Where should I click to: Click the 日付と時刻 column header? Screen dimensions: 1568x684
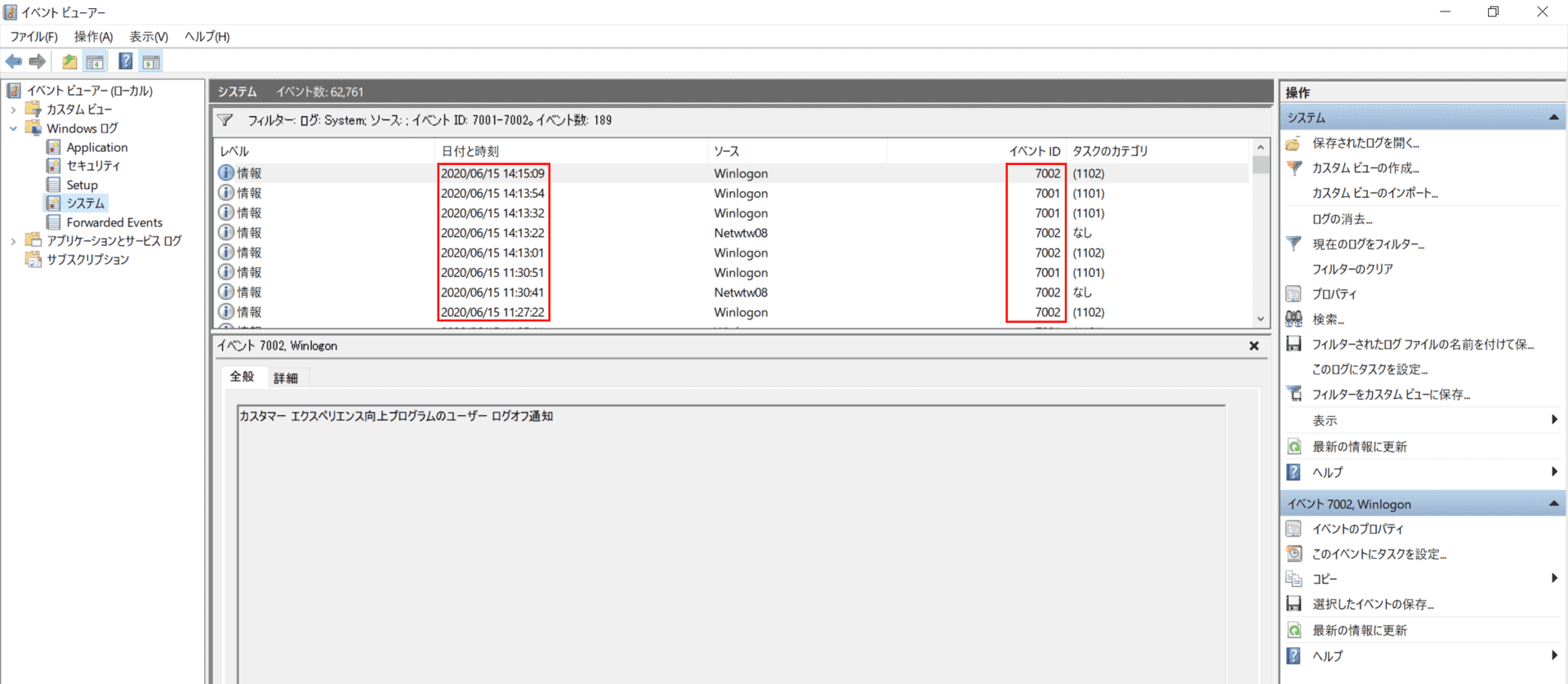pyautogui.click(x=571, y=151)
